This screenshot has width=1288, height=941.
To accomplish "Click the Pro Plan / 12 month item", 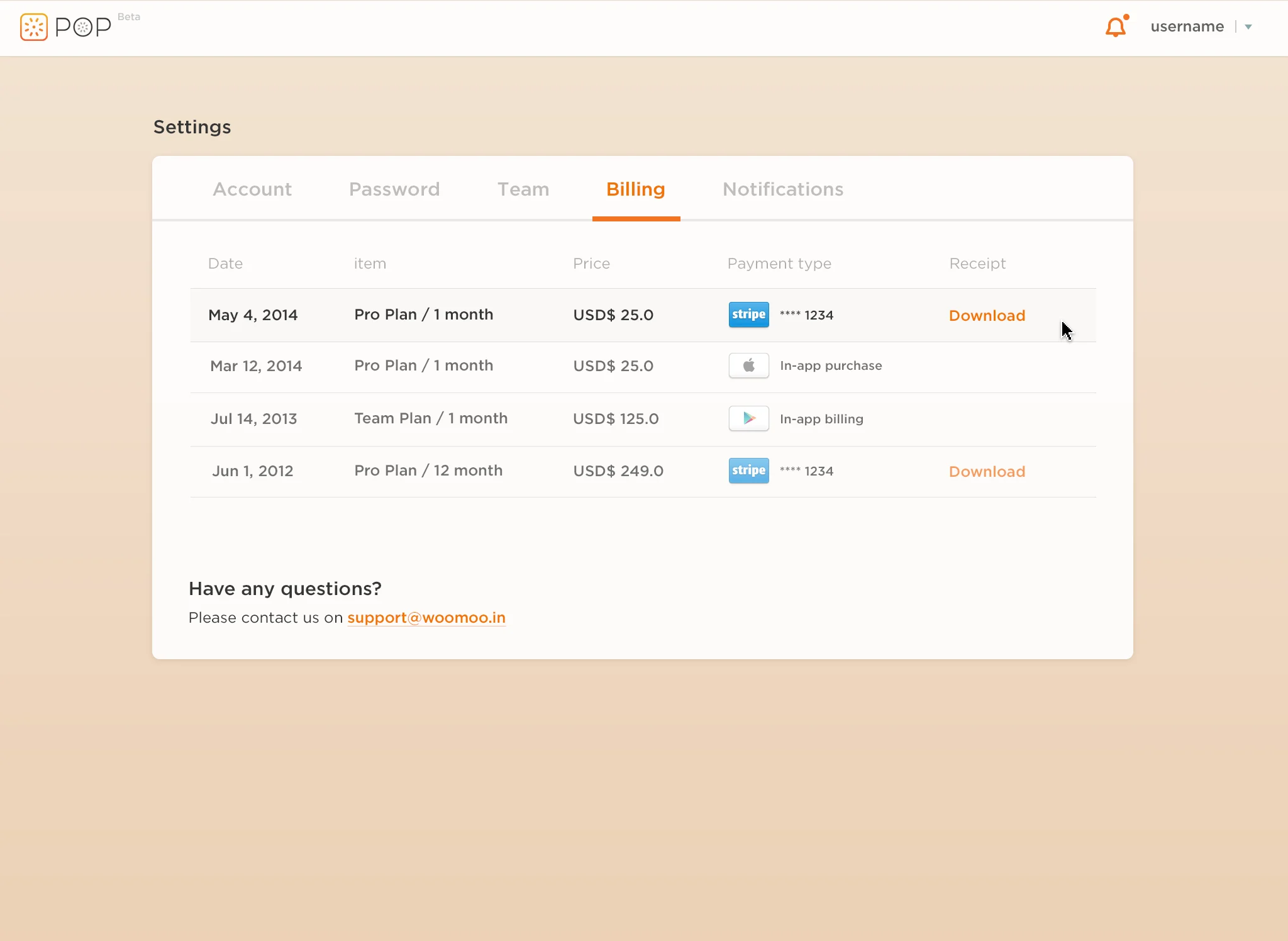I will tap(428, 470).
